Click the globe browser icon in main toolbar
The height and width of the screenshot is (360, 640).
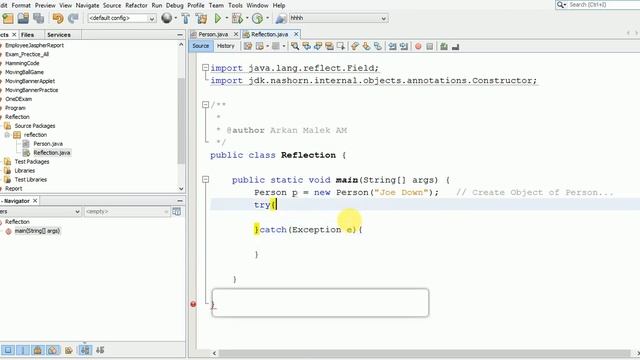tap(167, 18)
